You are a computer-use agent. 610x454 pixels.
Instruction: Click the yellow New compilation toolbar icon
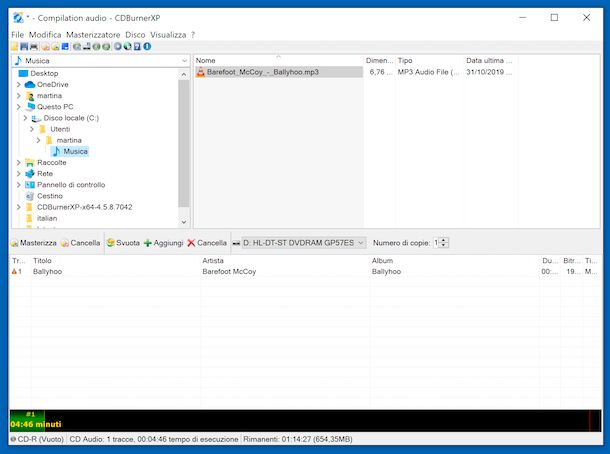pos(15,47)
